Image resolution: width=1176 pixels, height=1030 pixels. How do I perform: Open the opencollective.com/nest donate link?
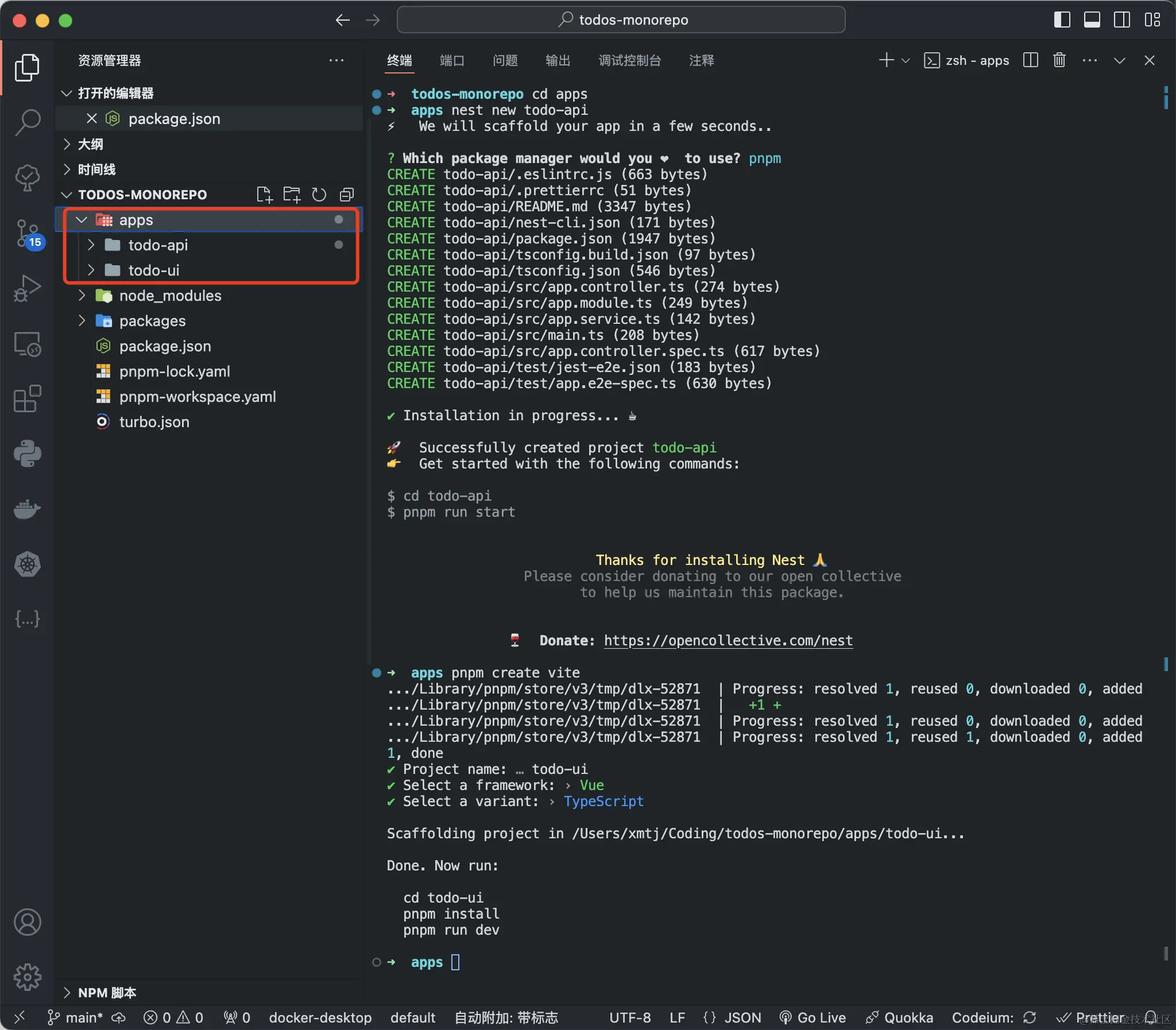point(728,640)
